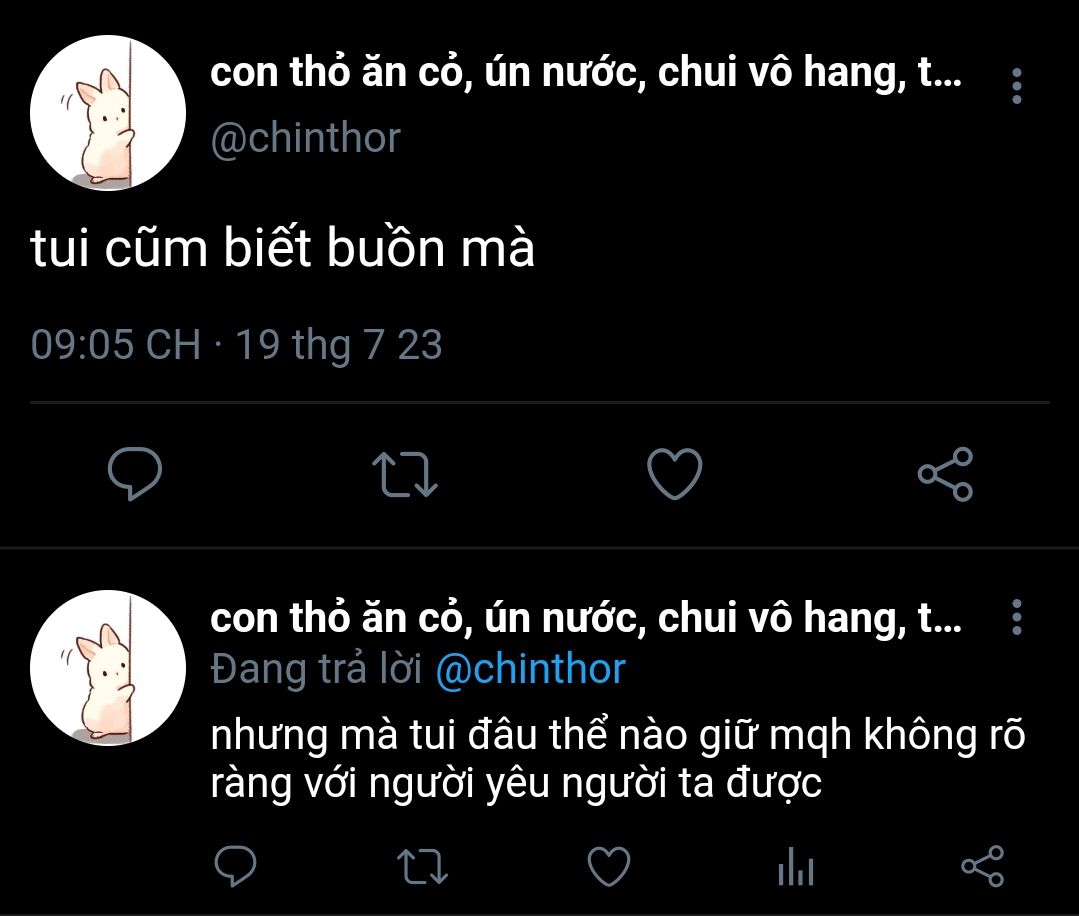Retweet the reply tweet
Screen dimensions: 1079x916
pos(423,866)
